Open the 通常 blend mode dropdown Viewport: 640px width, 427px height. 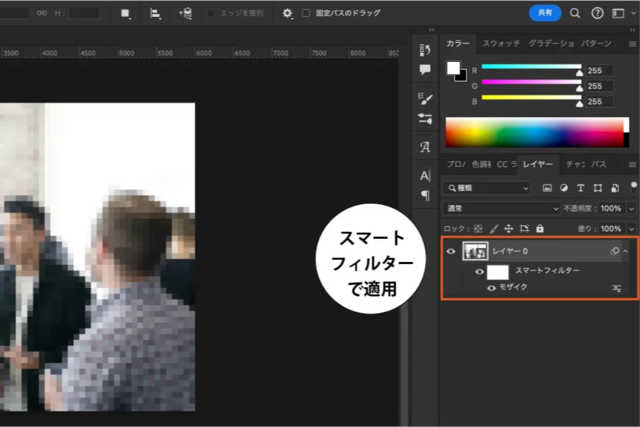click(501, 209)
